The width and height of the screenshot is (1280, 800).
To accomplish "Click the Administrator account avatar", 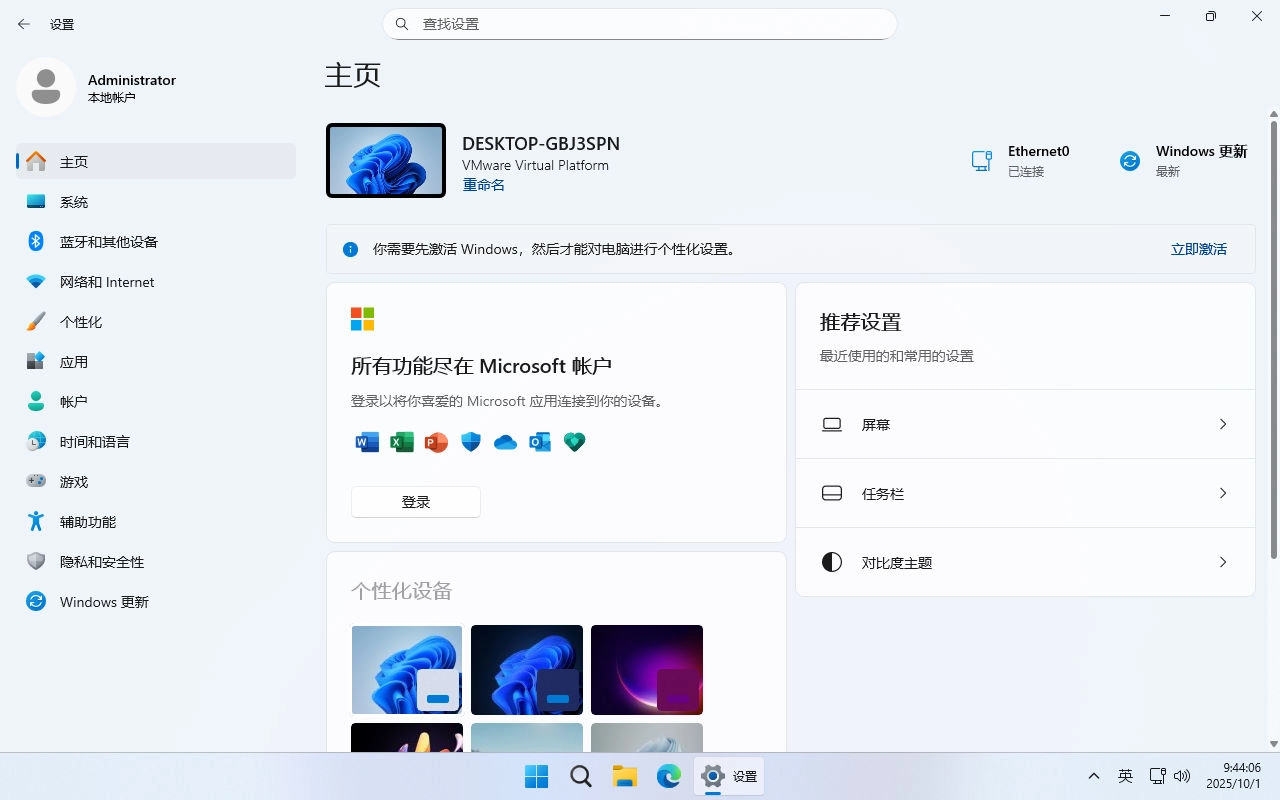I will click(x=46, y=87).
